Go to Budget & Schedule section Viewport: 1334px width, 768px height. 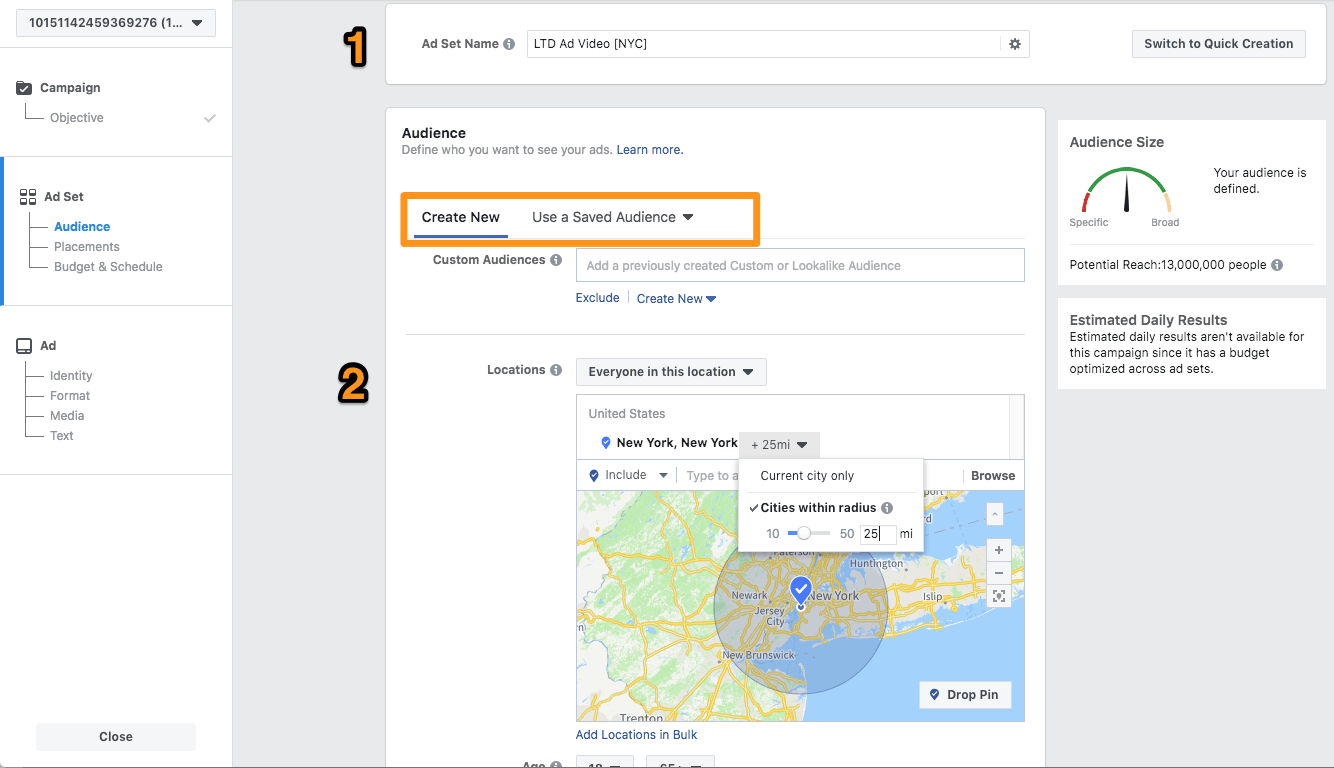pyautogui.click(x=108, y=267)
